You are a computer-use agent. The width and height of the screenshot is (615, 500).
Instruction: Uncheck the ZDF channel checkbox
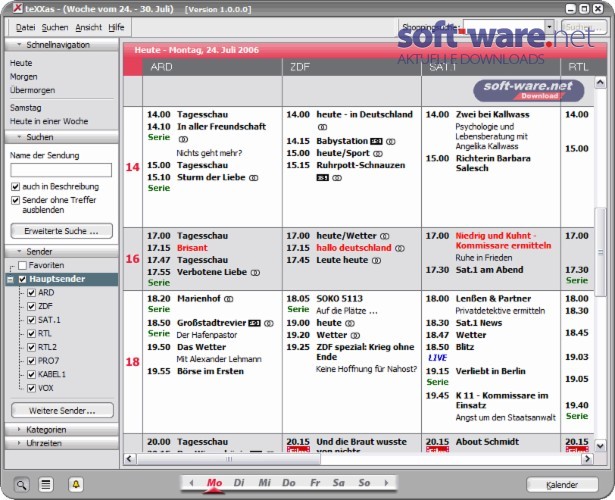(x=32, y=306)
